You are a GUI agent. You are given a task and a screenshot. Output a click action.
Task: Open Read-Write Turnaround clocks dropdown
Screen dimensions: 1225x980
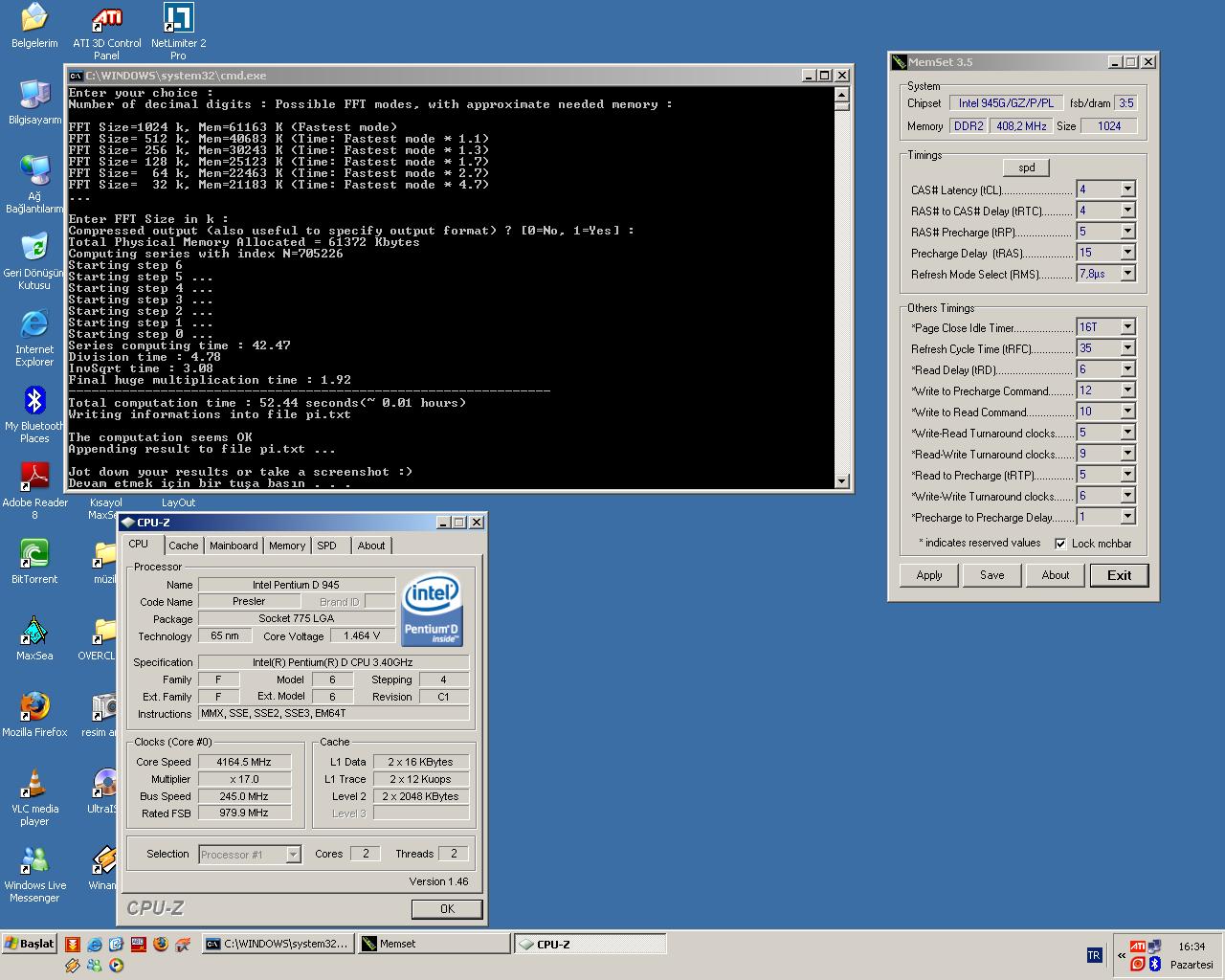tap(1126, 454)
